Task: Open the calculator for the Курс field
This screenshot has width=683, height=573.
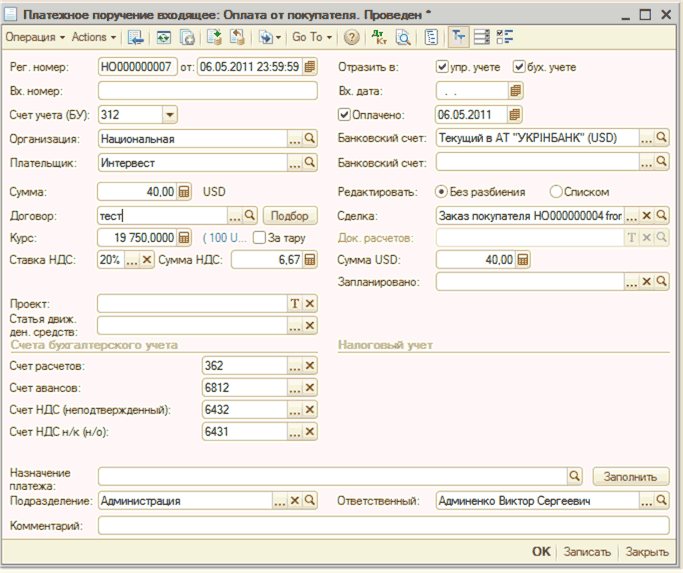Action: point(184,237)
